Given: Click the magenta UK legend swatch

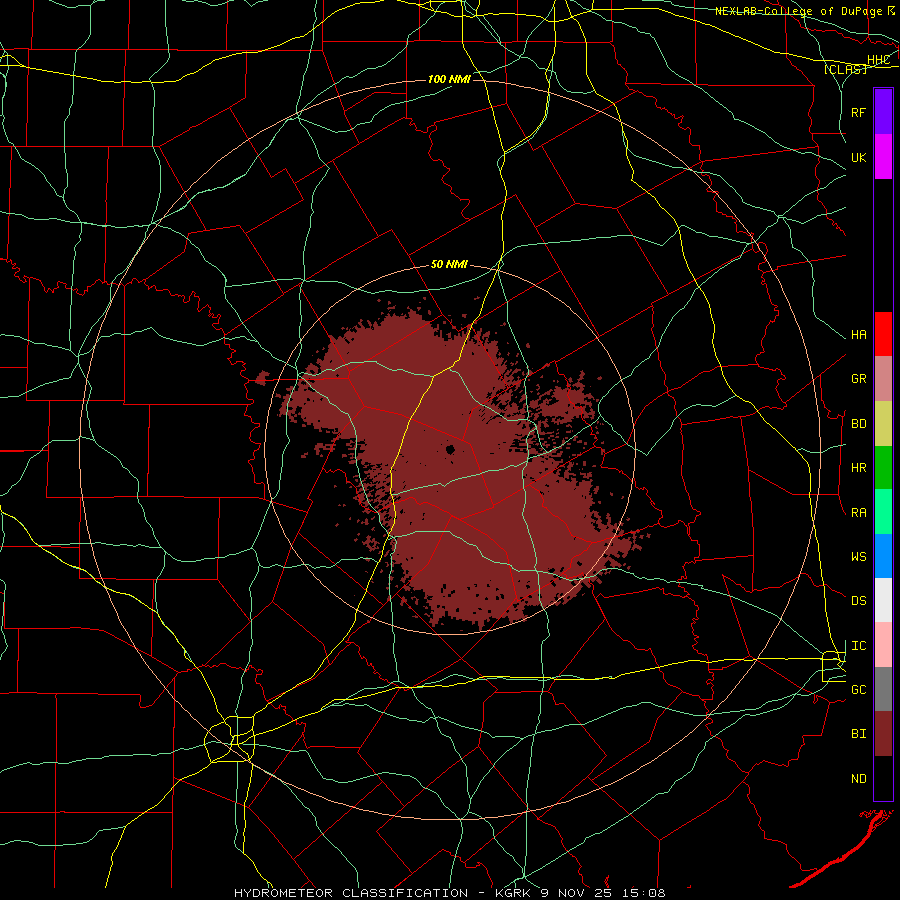Looking at the screenshot, I should [x=883, y=157].
